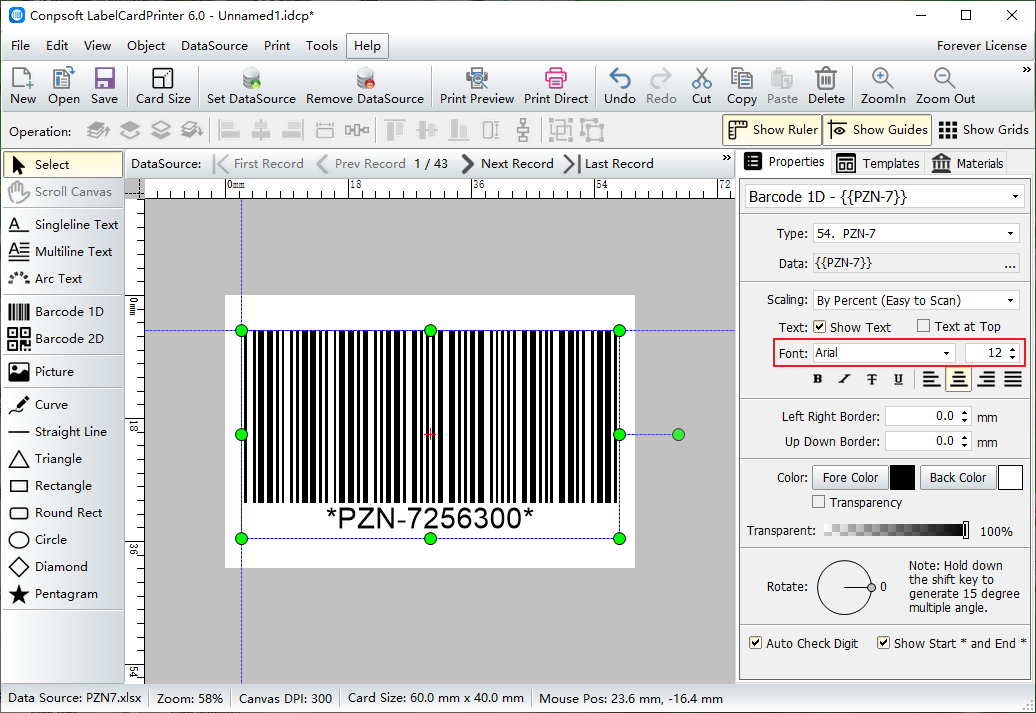
Task: Choose the Curve drawing tool
Action: tap(63, 404)
